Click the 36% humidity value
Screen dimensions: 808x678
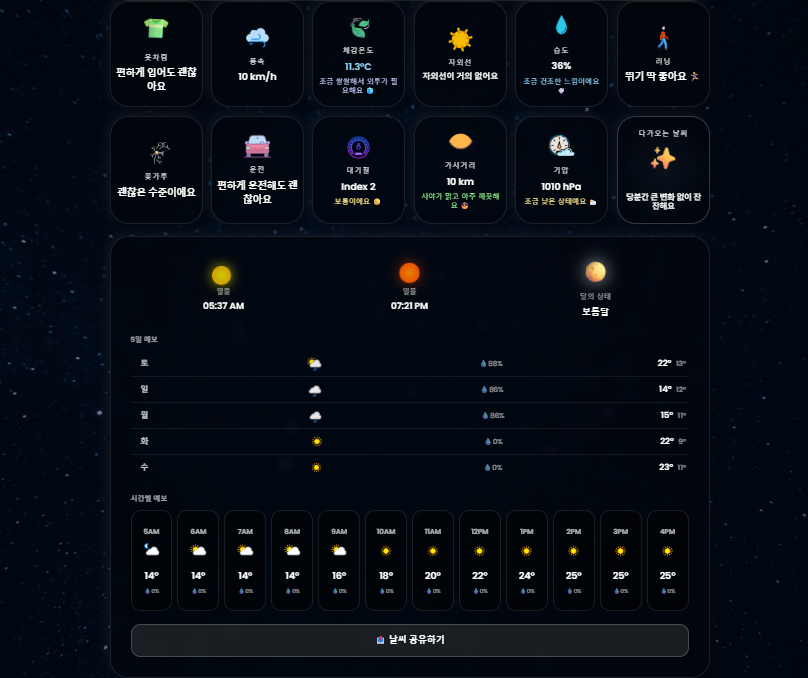[x=561, y=65]
